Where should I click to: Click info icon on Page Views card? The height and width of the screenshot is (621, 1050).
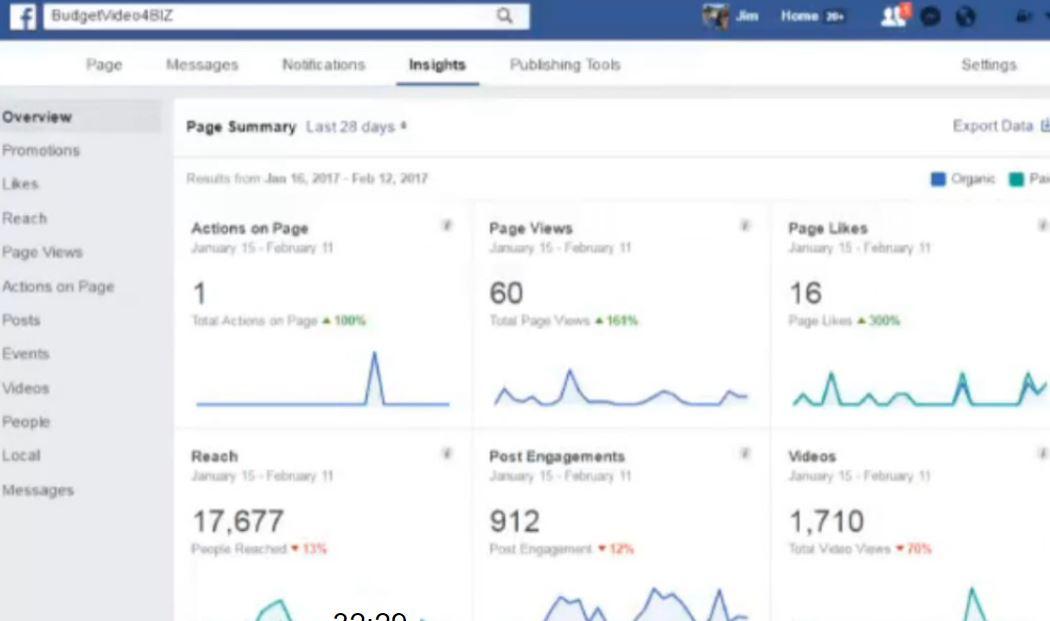(x=745, y=227)
